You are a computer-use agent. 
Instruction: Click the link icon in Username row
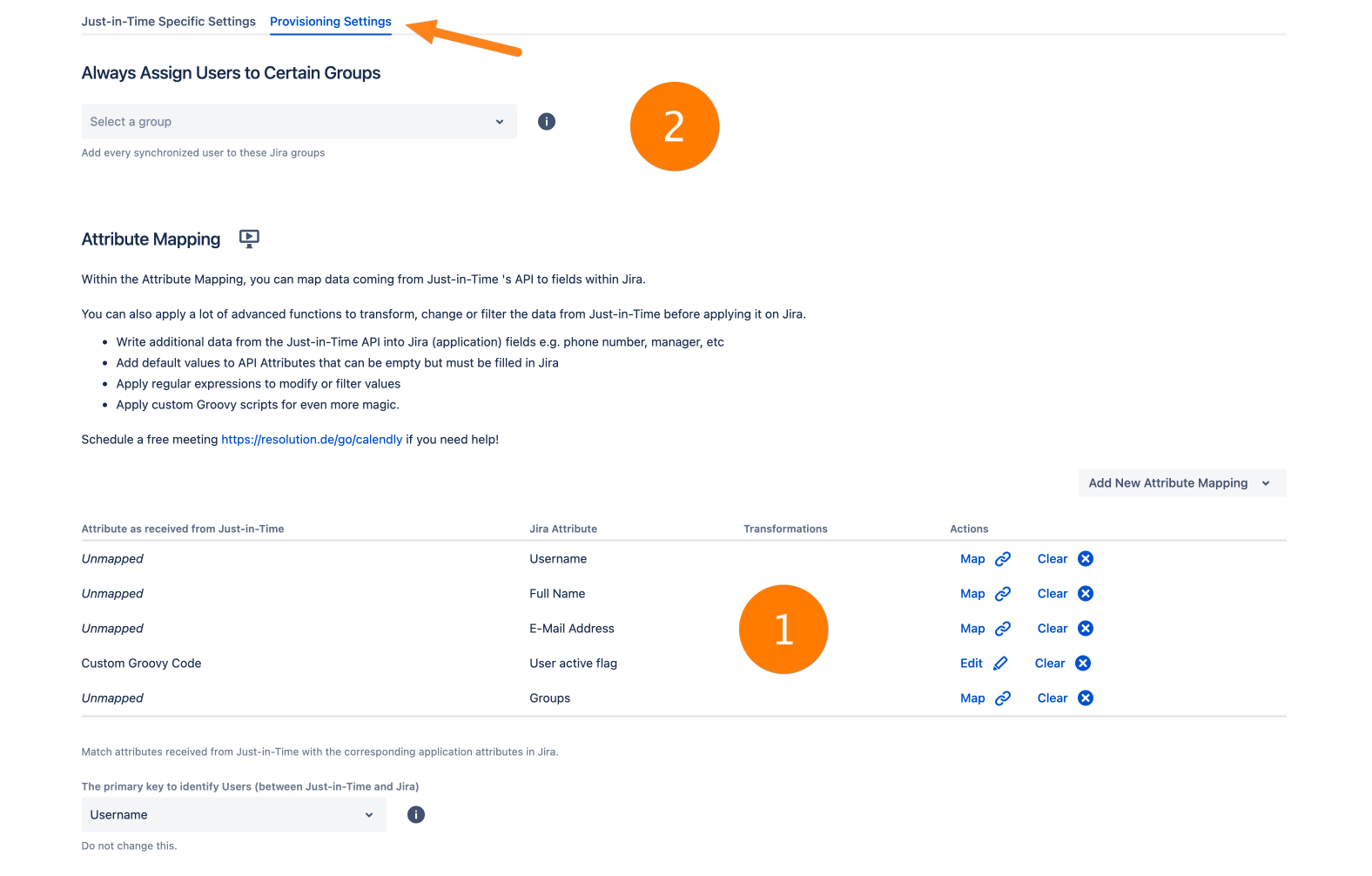tap(1003, 559)
